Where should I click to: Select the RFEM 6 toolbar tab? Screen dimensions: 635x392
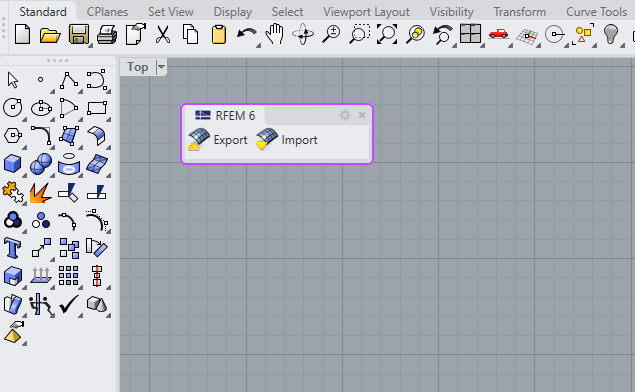pos(225,115)
